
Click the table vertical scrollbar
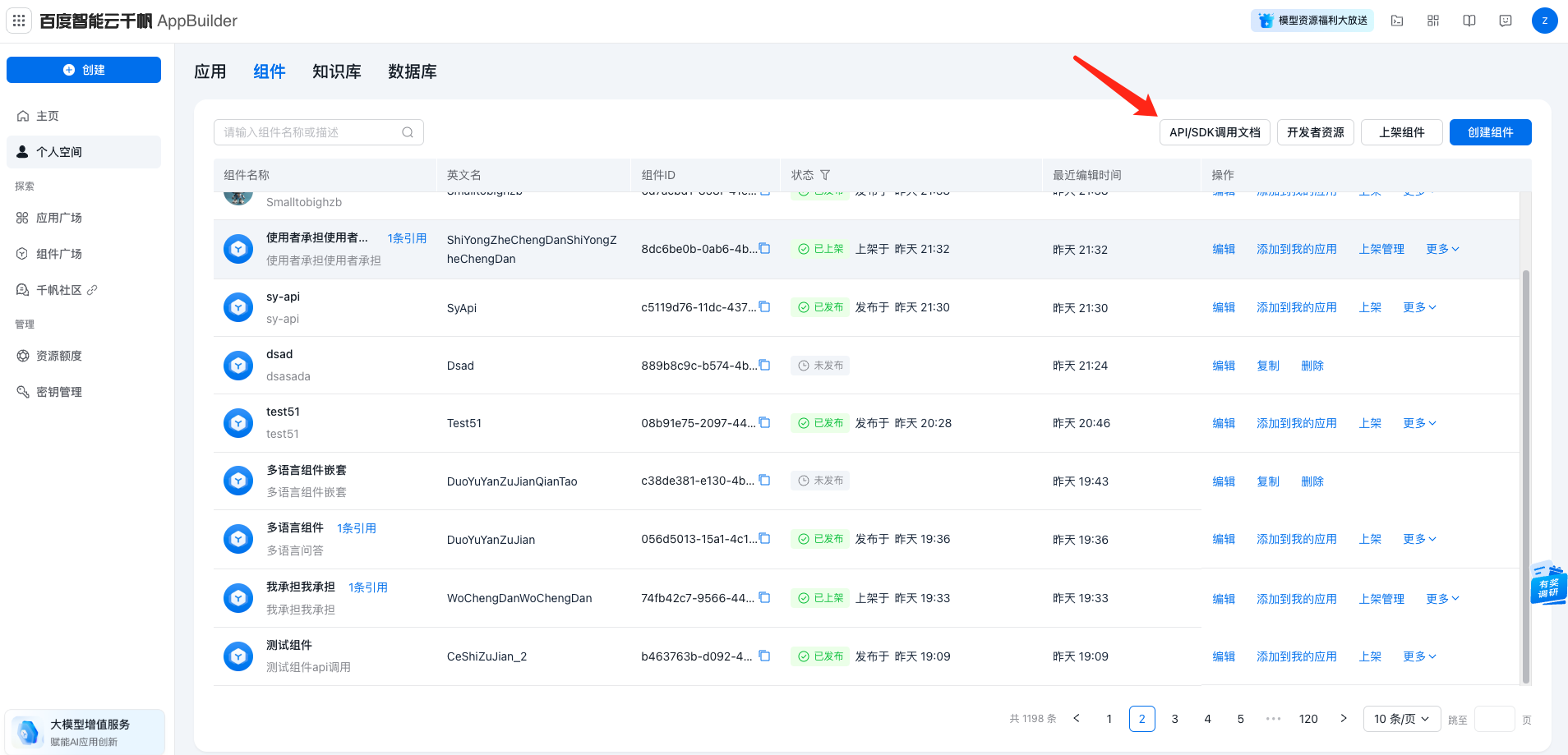1526,476
